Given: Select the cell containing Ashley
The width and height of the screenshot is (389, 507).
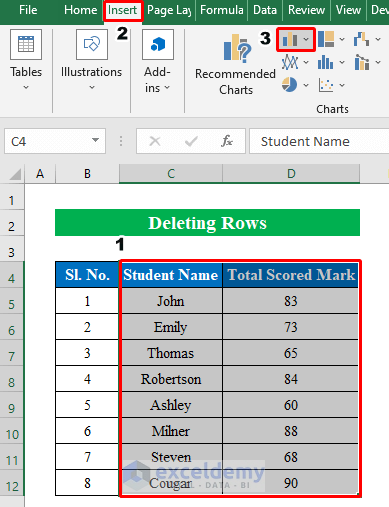Looking at the screenshot, I should pyautogui.click(x=171, y=405).
